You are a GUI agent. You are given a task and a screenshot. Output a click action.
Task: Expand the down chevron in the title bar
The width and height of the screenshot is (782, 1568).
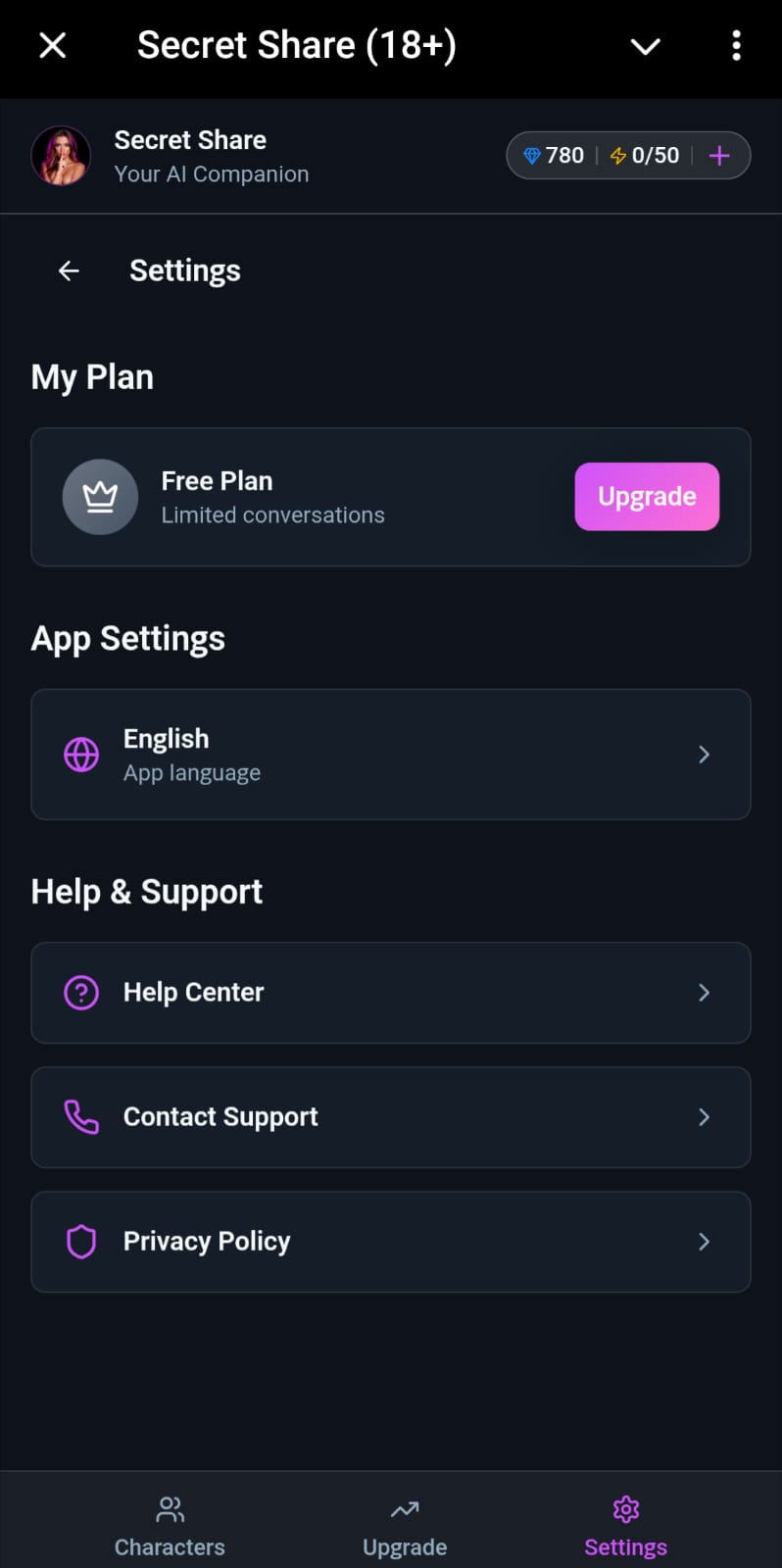(645, 46)
